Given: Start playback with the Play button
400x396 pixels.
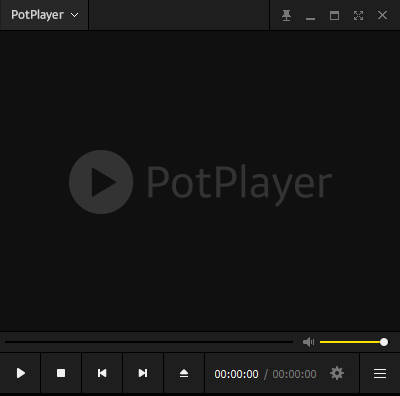Looking at the screenshot, I should pos(21,373).
